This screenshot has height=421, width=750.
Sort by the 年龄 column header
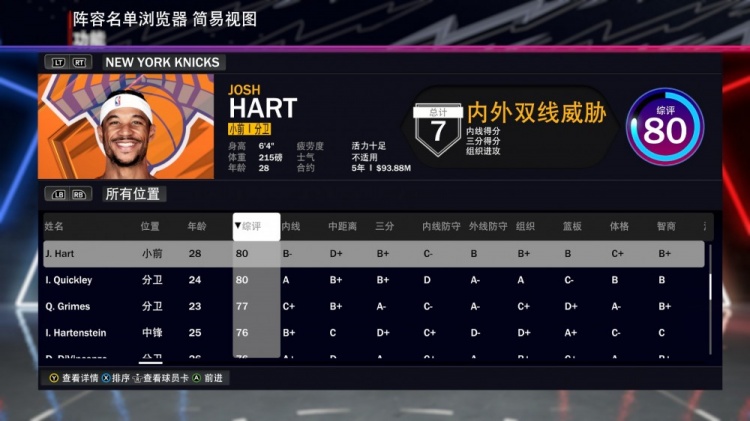click(x=197, y=226)
